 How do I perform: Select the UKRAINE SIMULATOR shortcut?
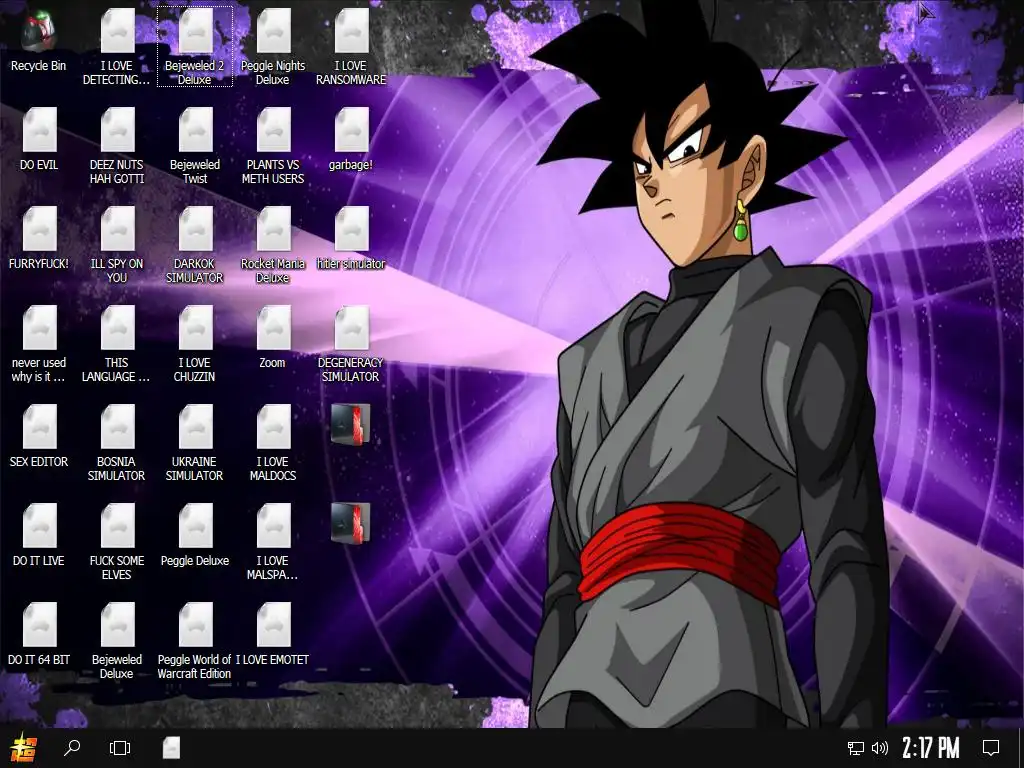(195, 443)
